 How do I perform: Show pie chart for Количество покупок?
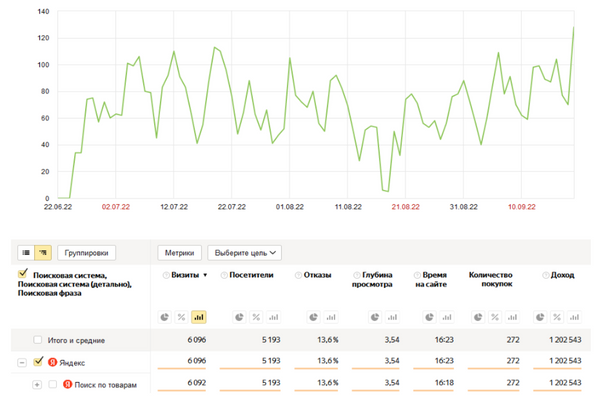[x=478, y=317]
